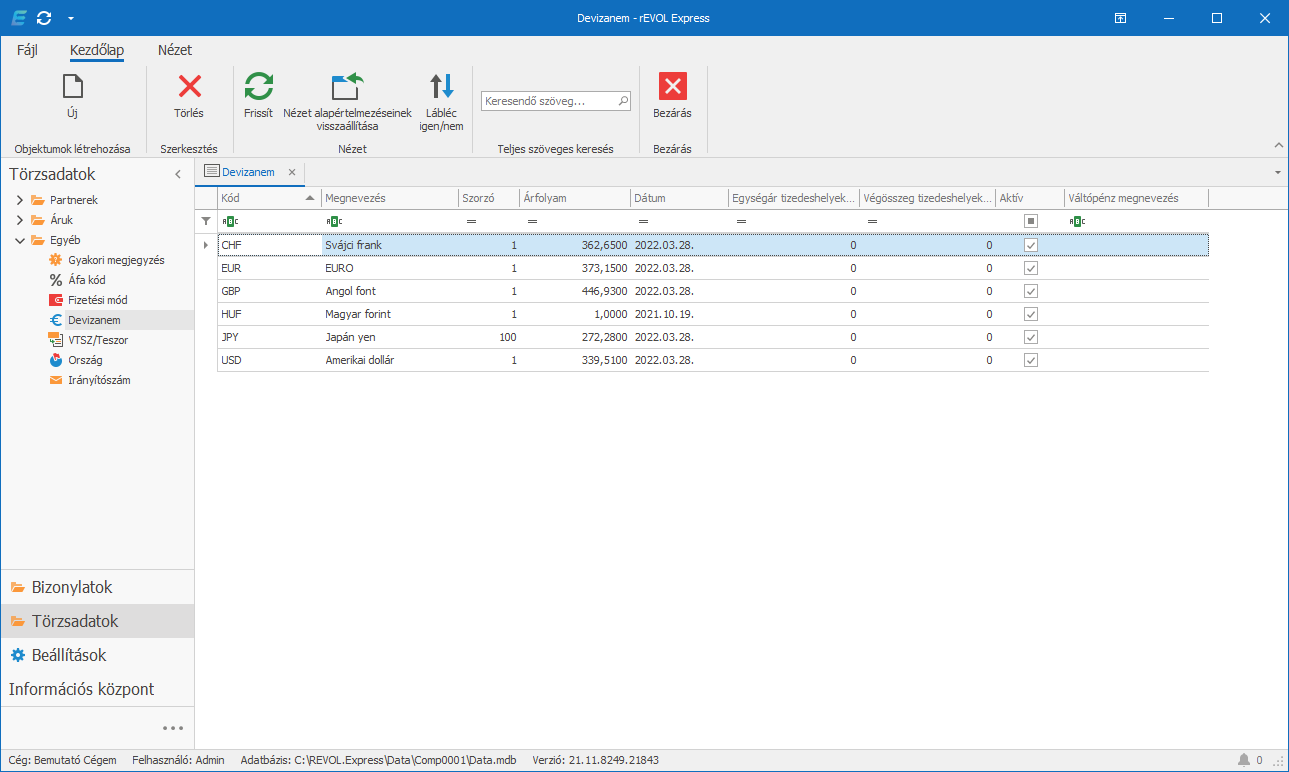Open the notifications bell in the status bar
This screenshot has height=772, width=1289.
coord(1244,760)
